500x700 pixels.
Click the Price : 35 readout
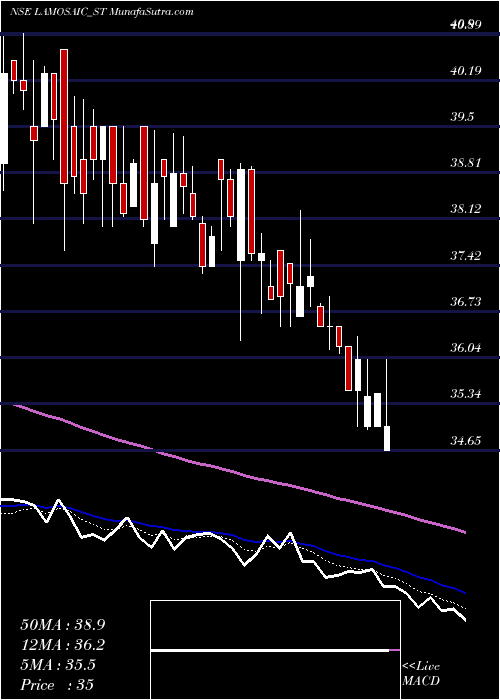[x=57, y=685]
